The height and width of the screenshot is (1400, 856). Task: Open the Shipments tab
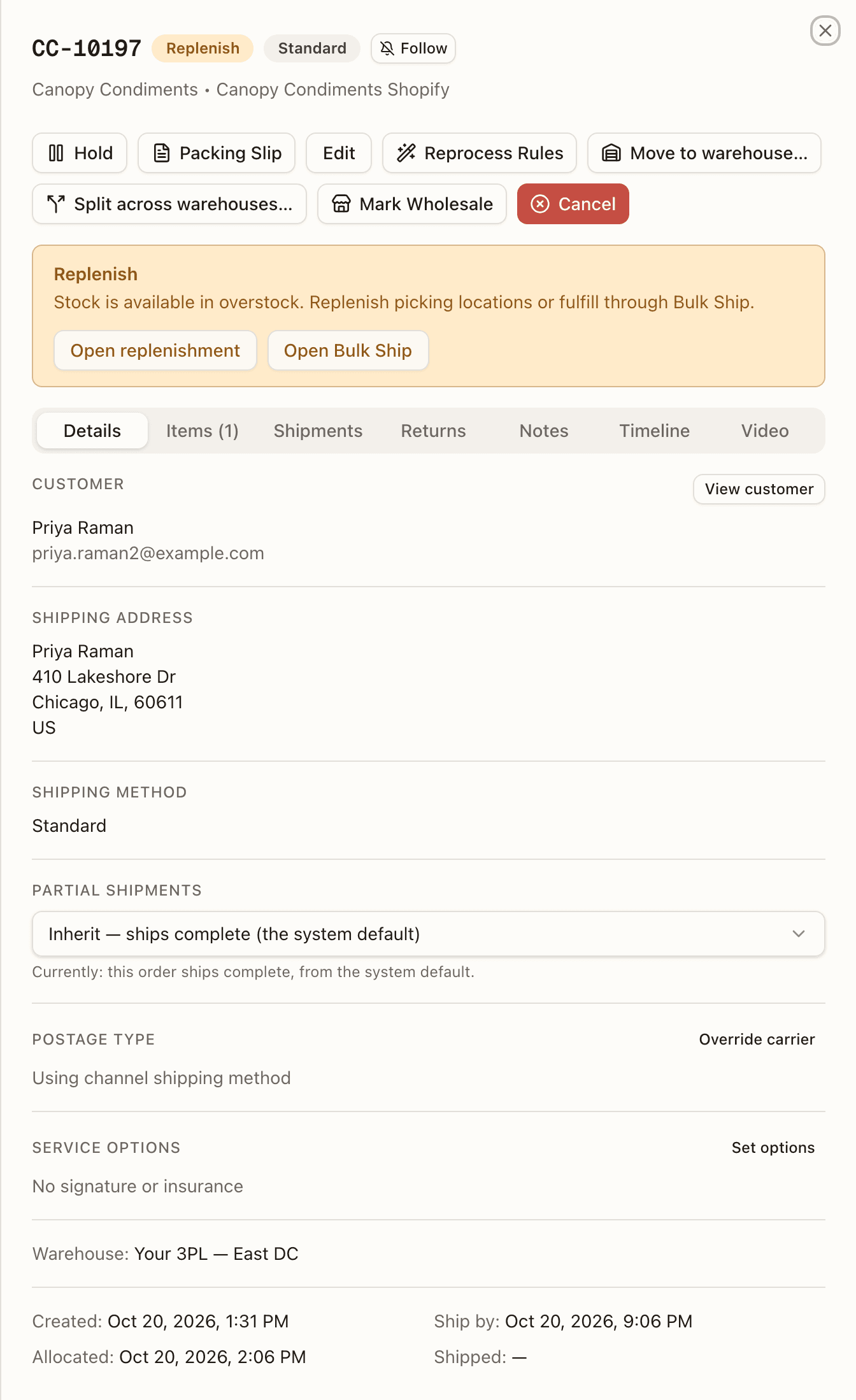click(318, 431)
